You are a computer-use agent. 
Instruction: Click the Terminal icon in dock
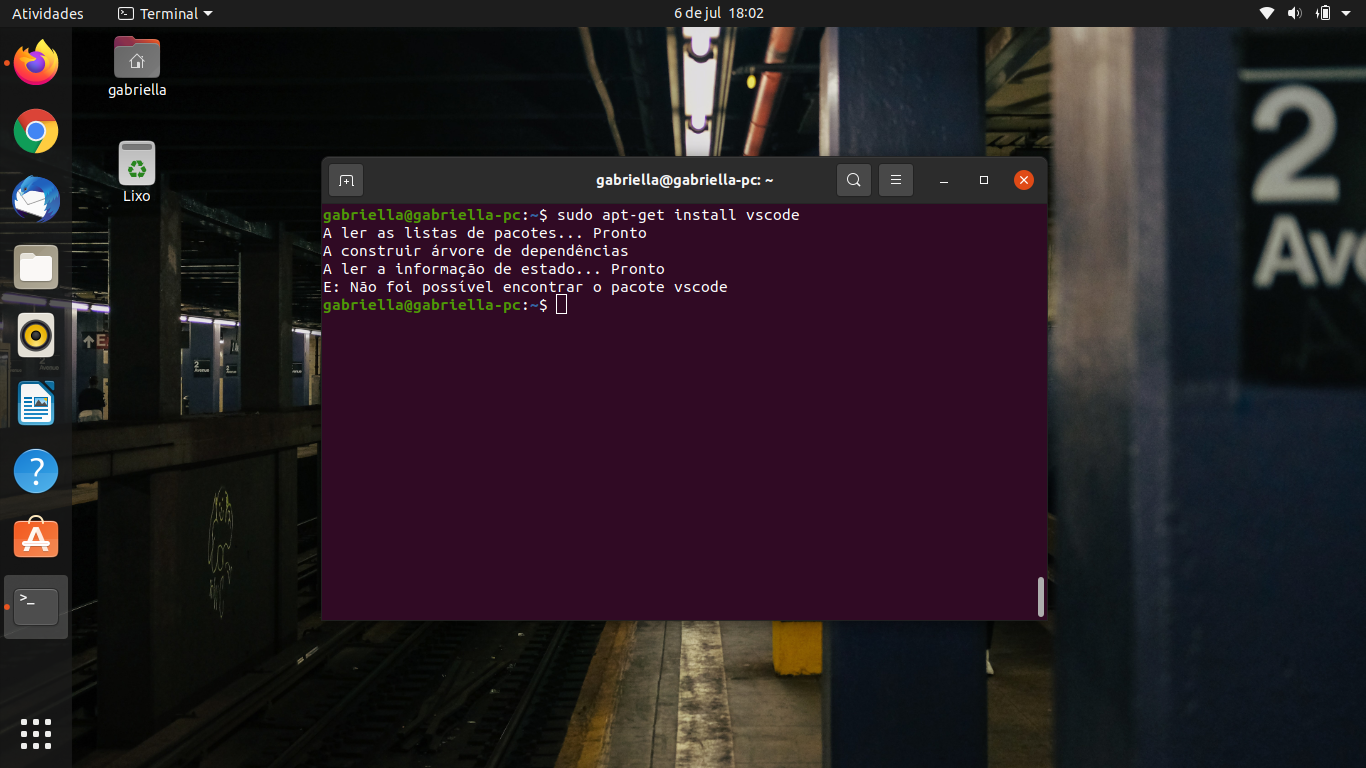36,606
